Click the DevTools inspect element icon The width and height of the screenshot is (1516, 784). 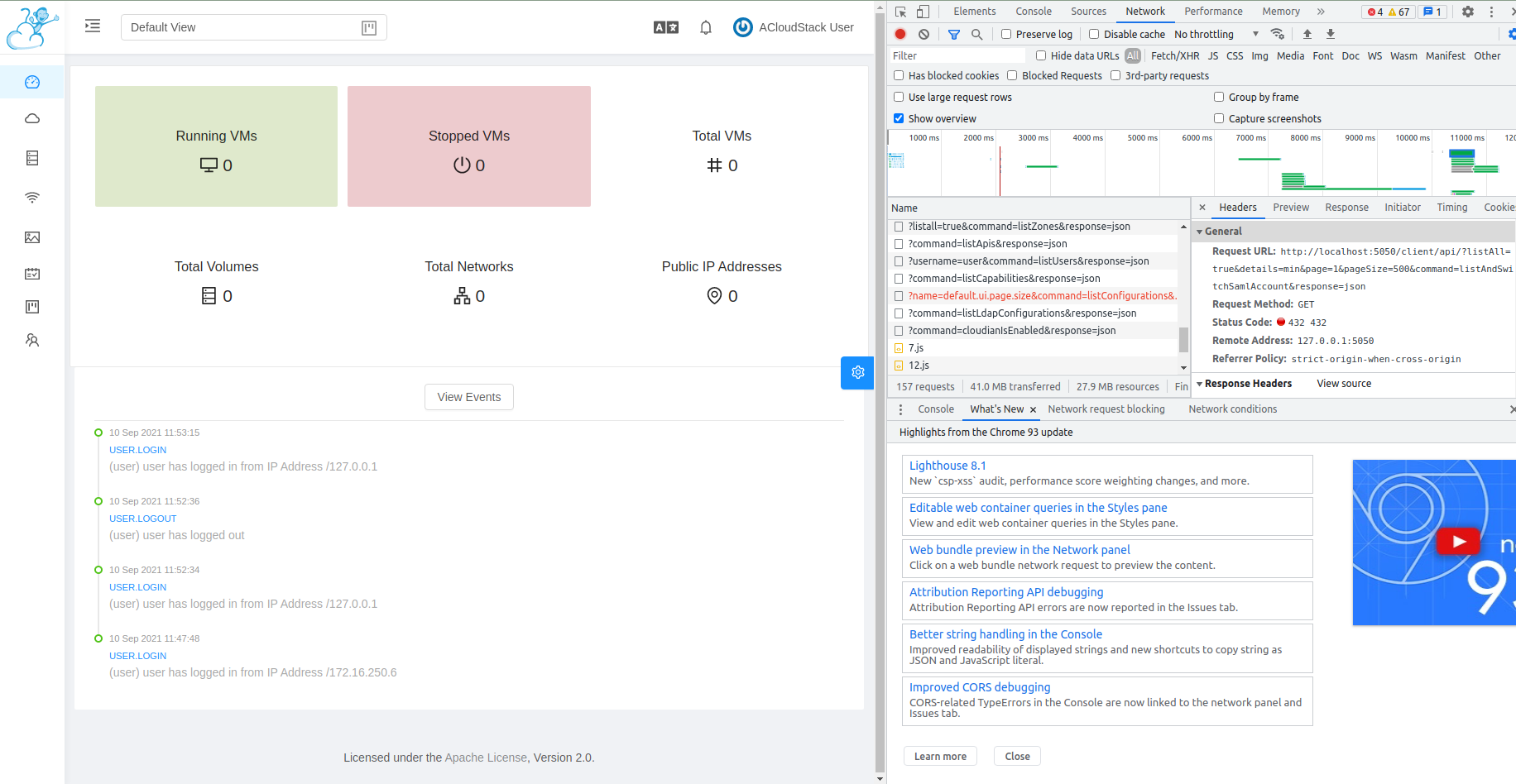pyautogui.click(x=901, y=12)
